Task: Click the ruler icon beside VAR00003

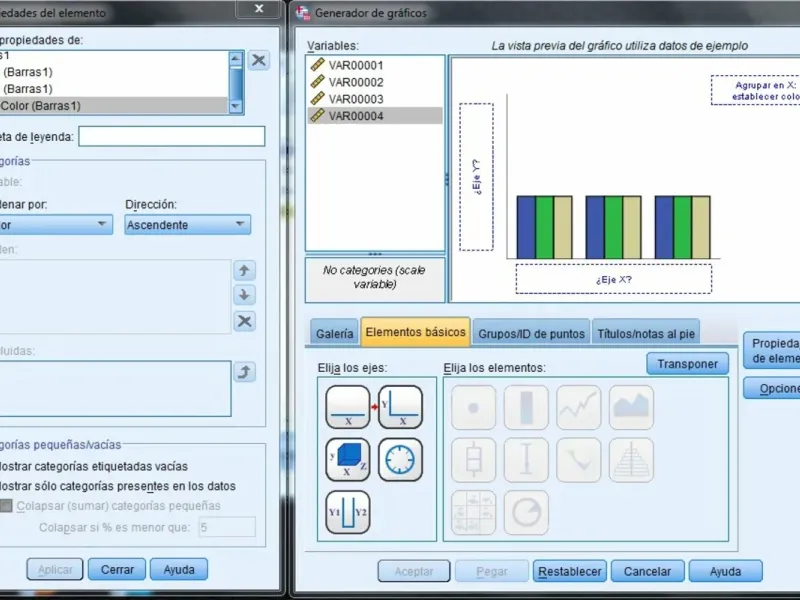Action: tap(317, 98)
